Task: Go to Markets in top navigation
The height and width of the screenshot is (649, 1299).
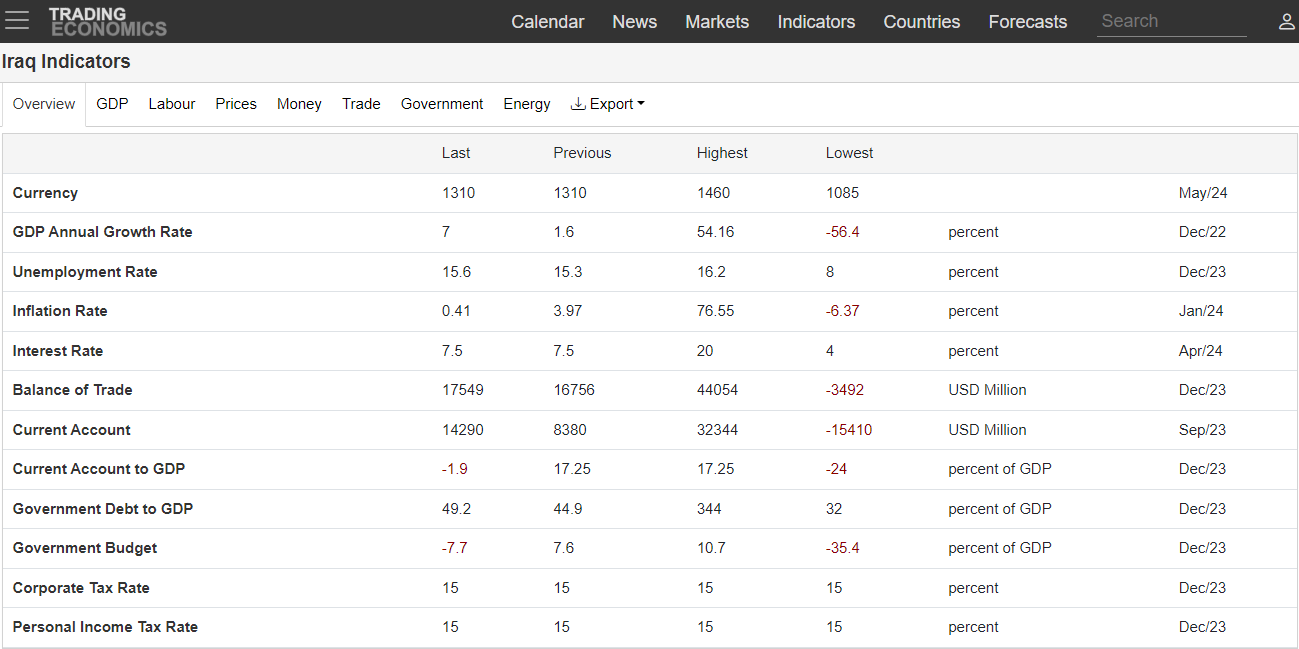Action: tap(717, 21)
